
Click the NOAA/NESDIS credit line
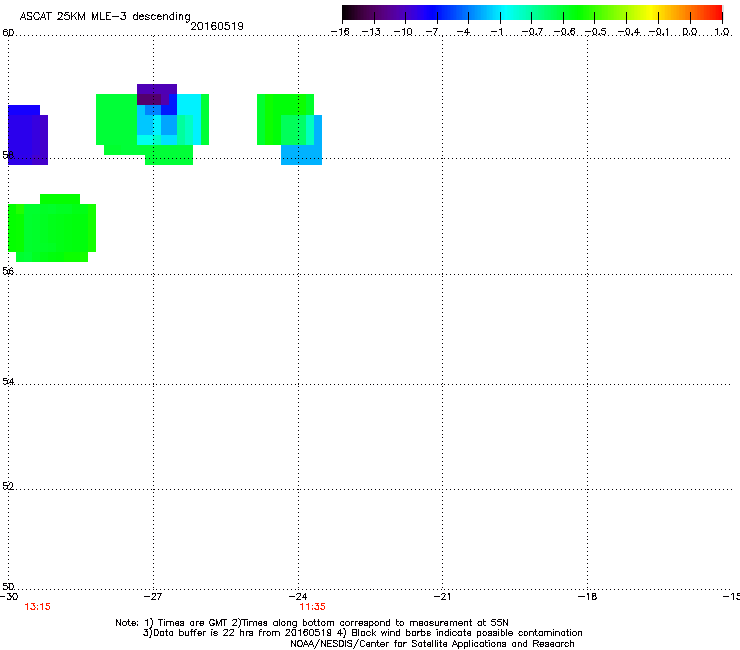432,644
